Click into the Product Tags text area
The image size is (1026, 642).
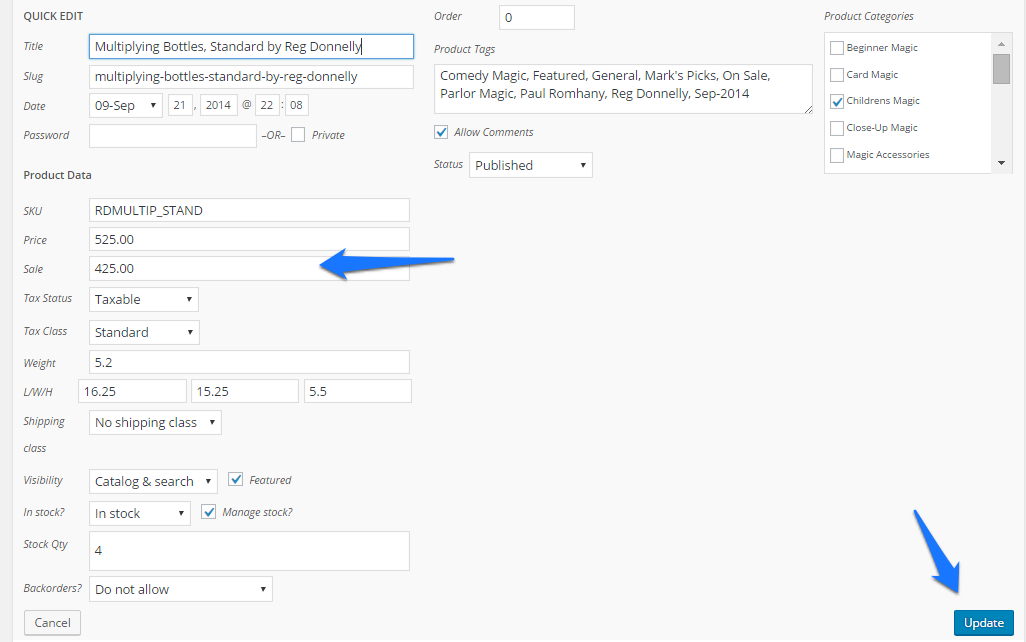pos(623,89)
